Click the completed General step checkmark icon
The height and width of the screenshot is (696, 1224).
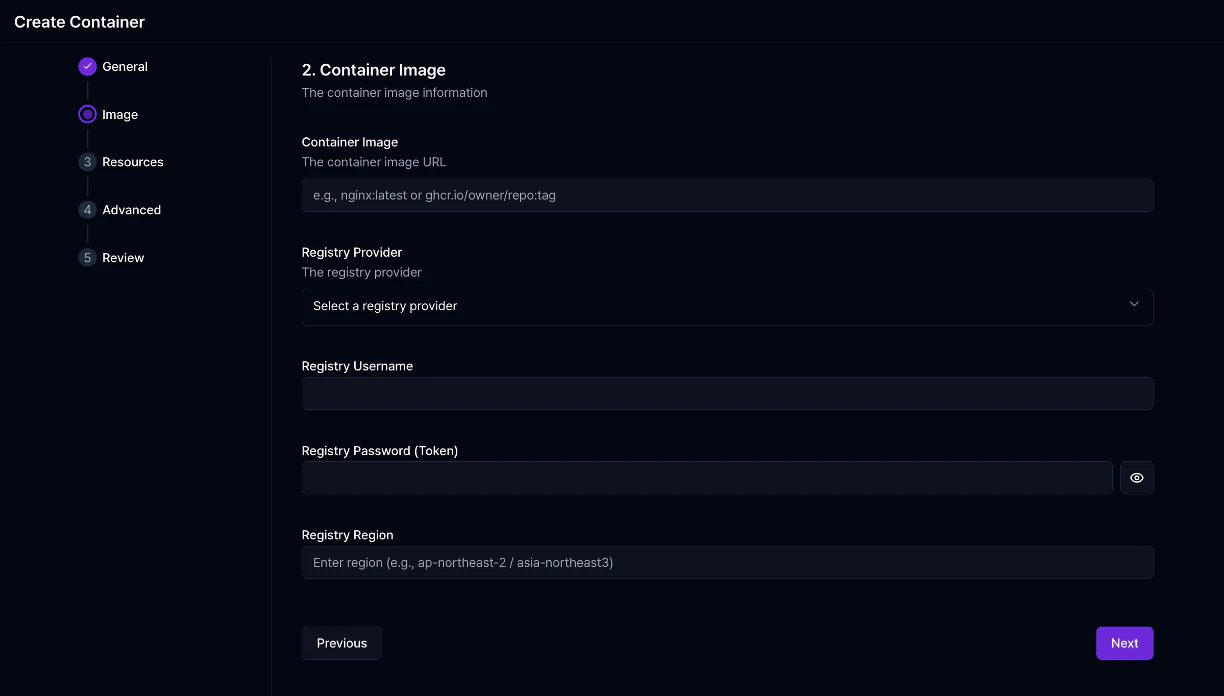pyautogui.click(x=87, y=66)
